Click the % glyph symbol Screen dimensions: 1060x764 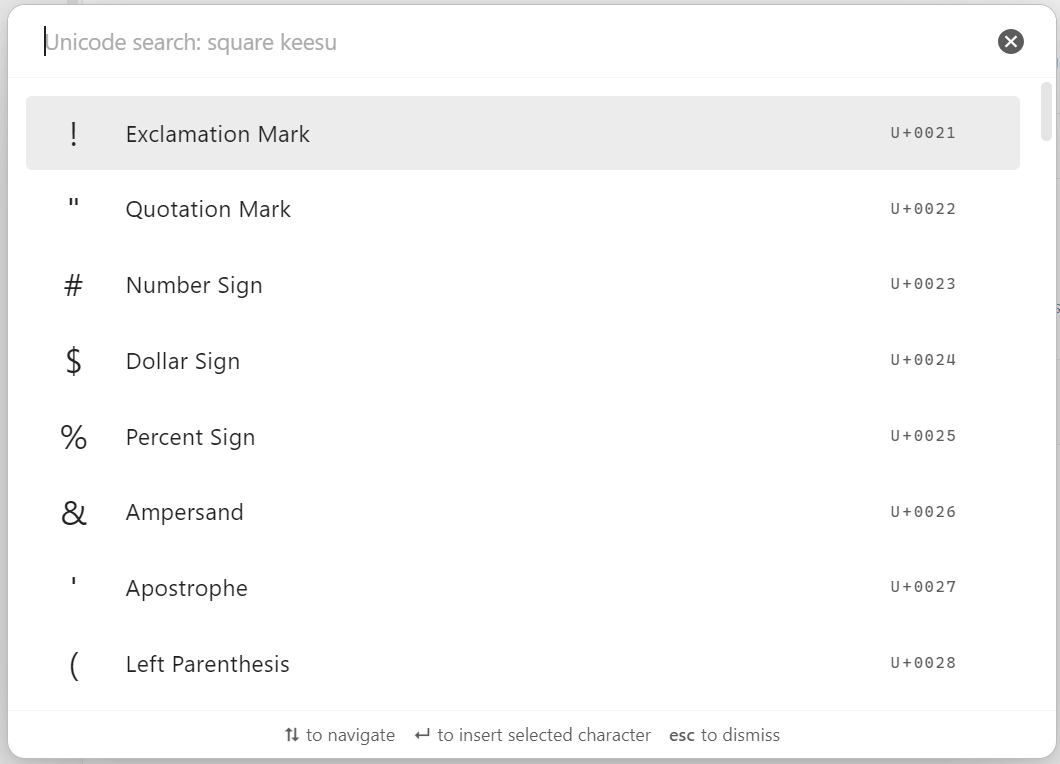(74, 437)
